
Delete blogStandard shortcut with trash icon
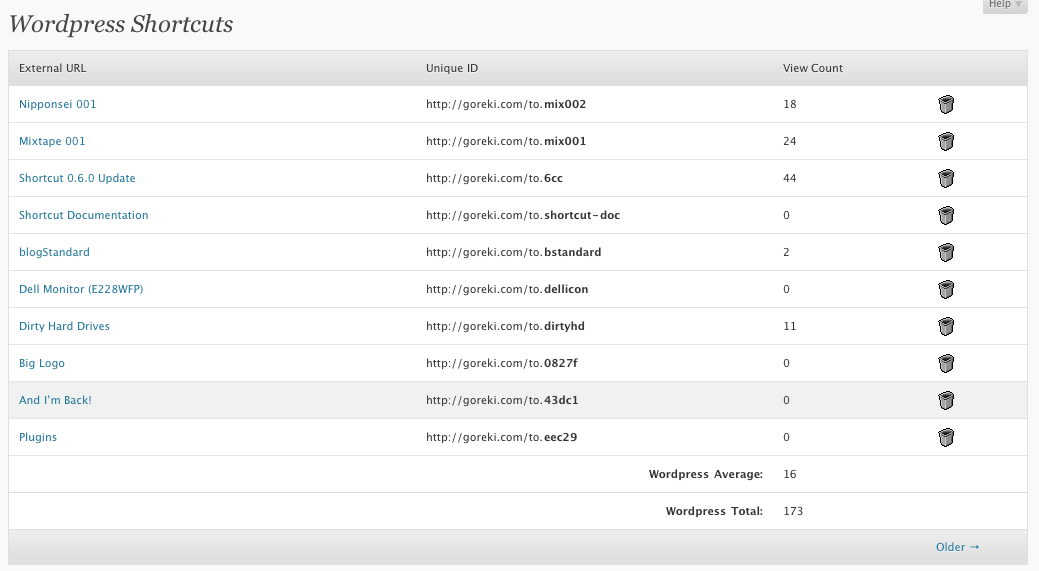[946, 253]
